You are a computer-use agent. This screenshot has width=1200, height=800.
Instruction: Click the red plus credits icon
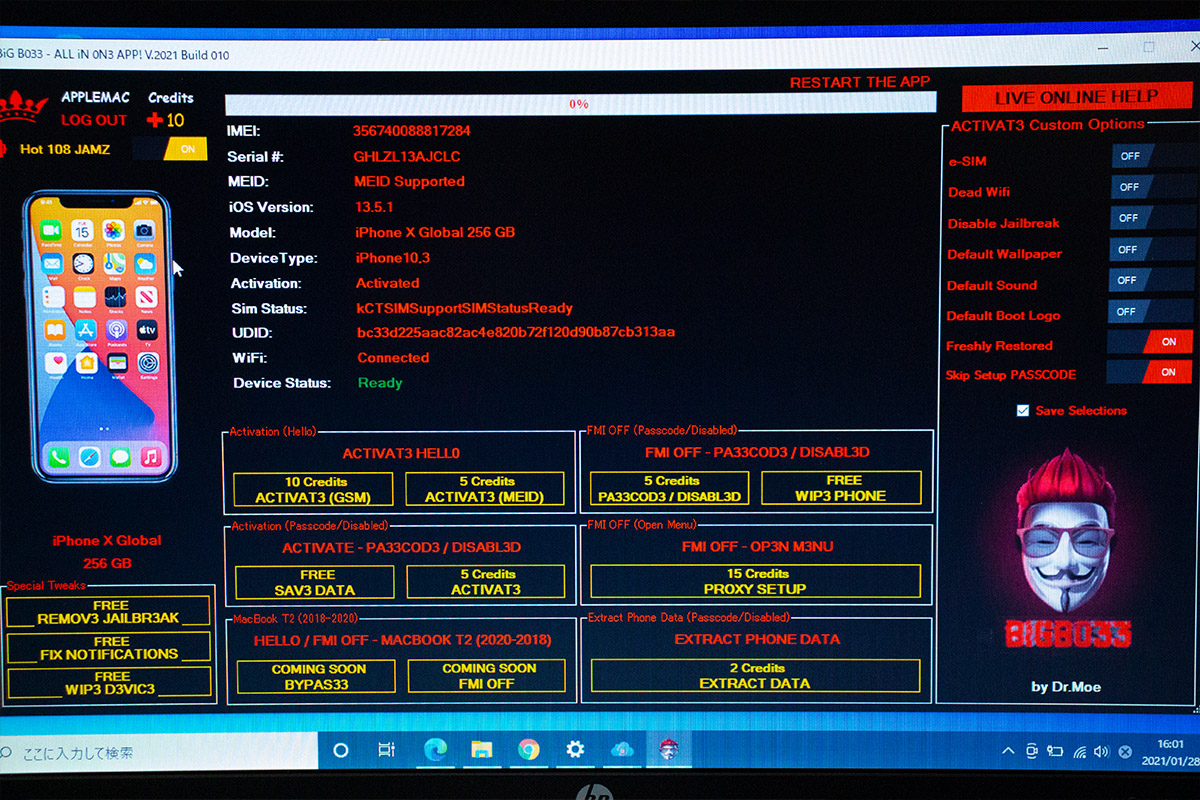pos(155,120)
